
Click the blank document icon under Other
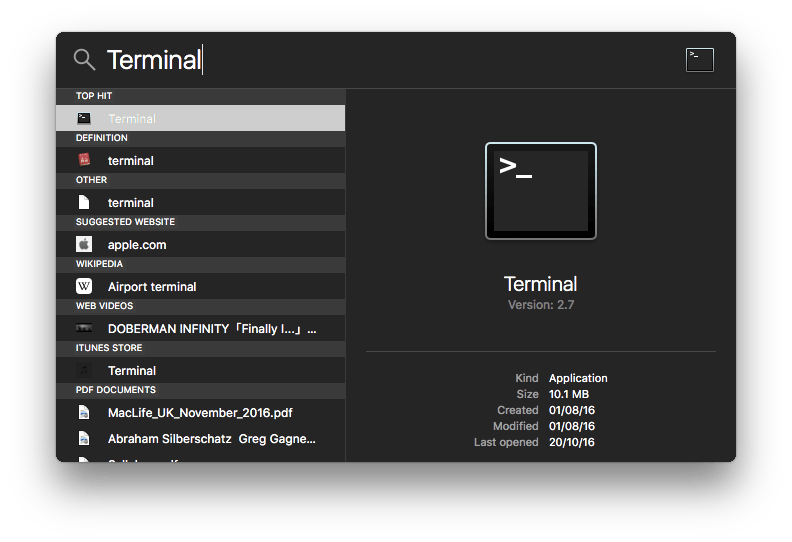click(84, 203)
